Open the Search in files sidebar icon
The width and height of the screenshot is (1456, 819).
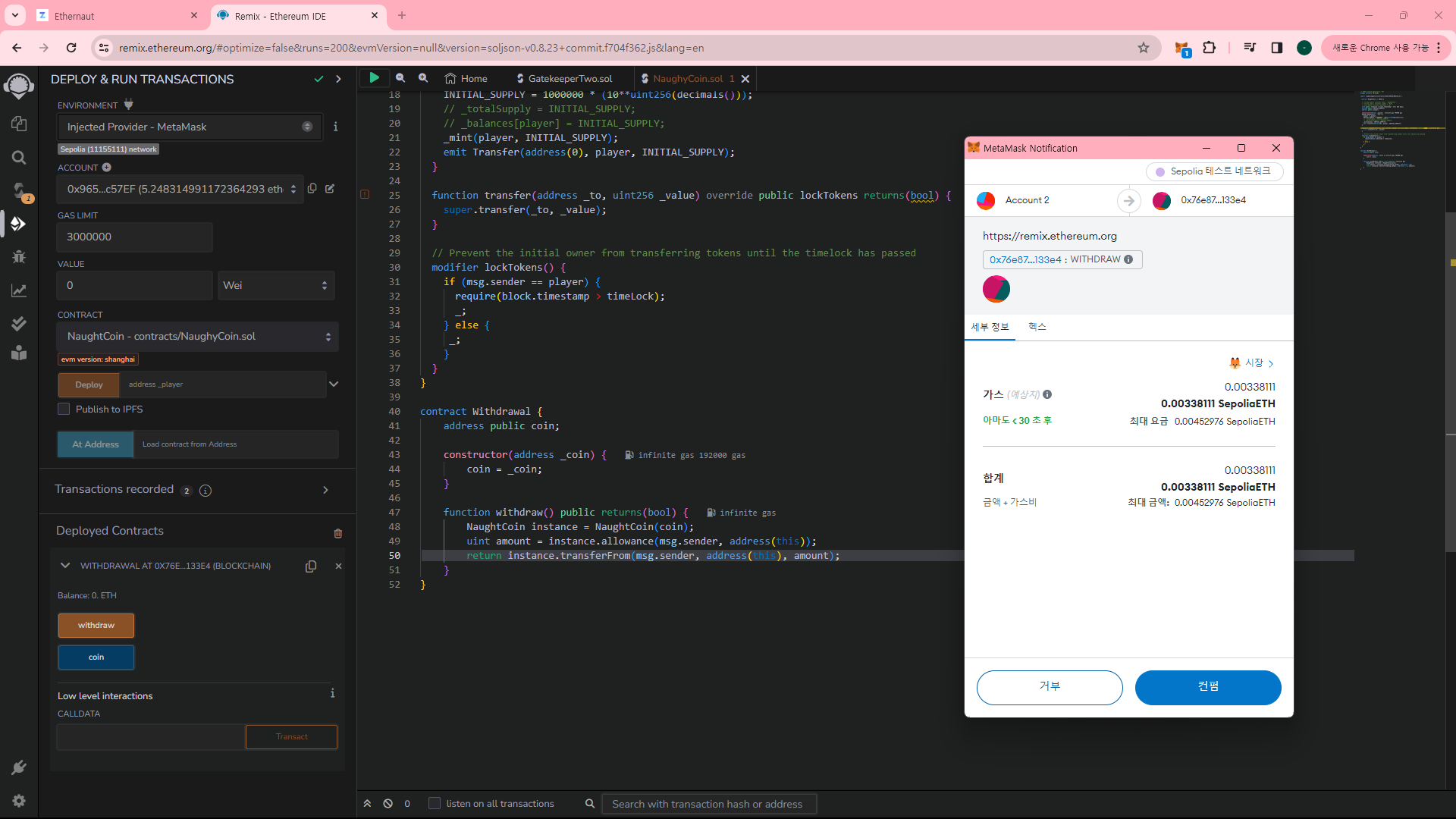click(19, 158)
